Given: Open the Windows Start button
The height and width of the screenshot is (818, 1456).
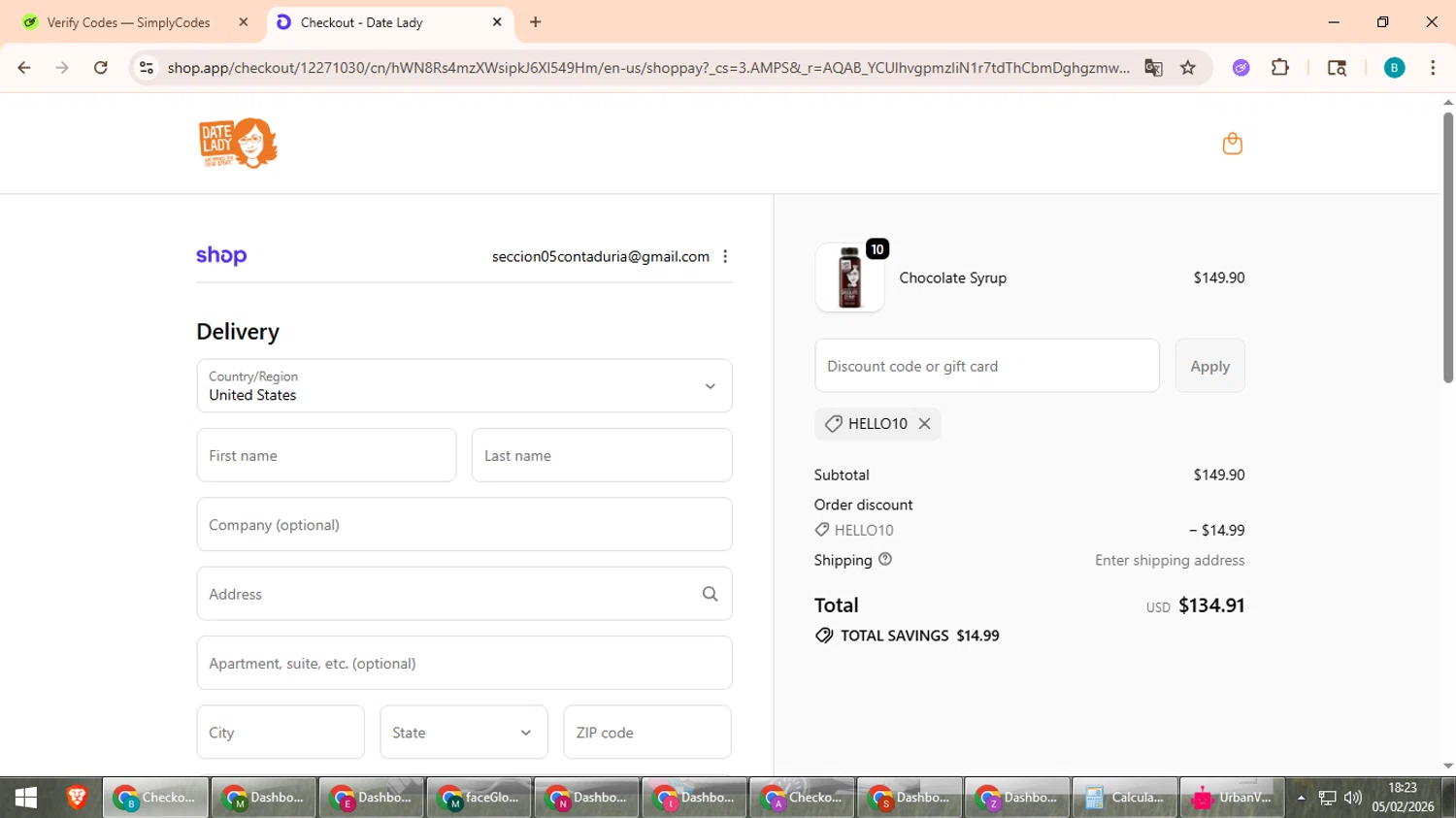Looking at the screenshot, I should [26, 798].
